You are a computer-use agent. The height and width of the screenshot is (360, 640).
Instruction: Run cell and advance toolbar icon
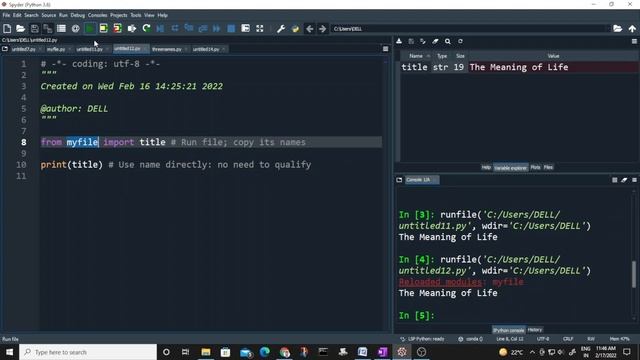point(118,29)
